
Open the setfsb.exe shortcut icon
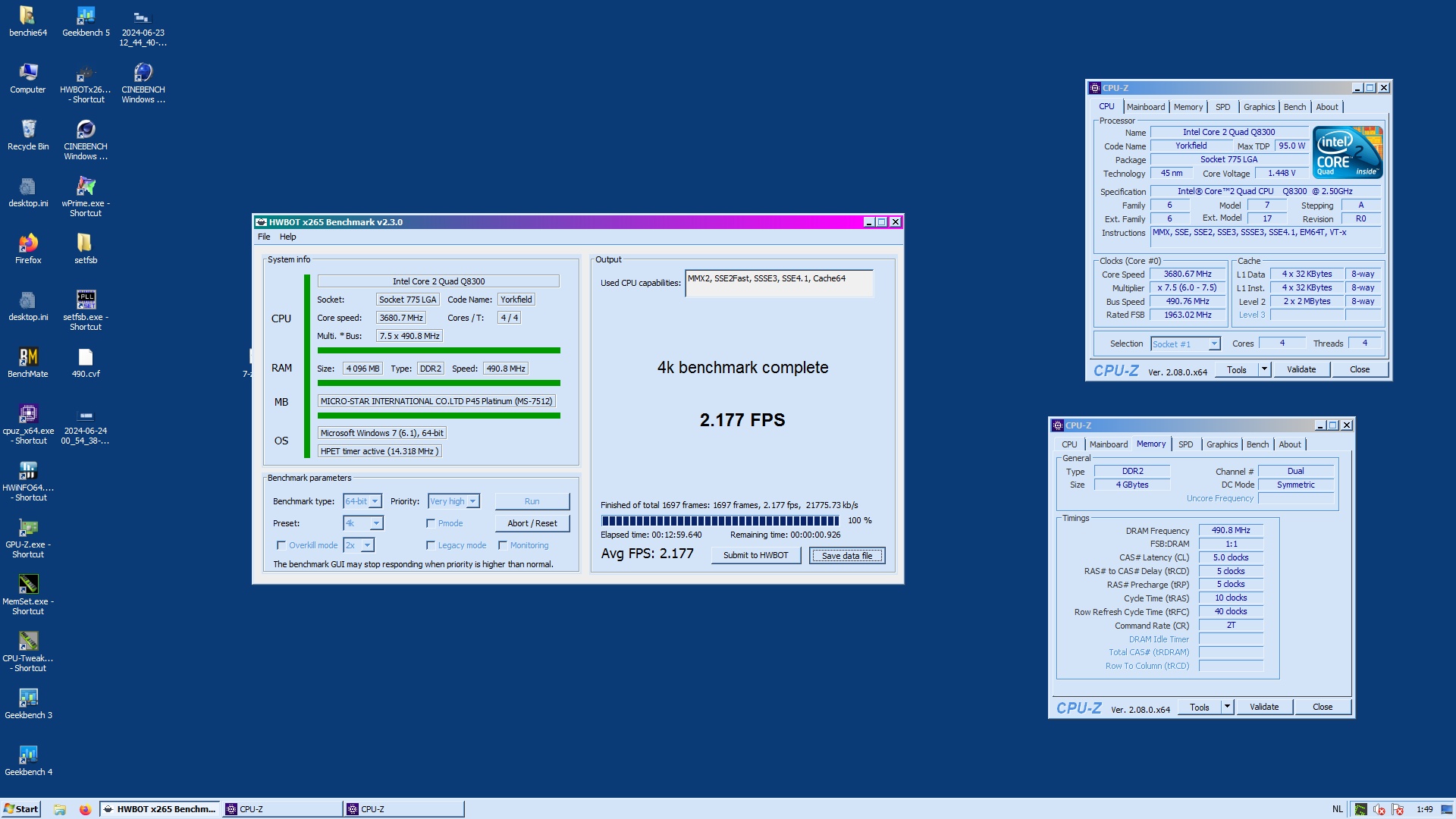click(86, 311)
